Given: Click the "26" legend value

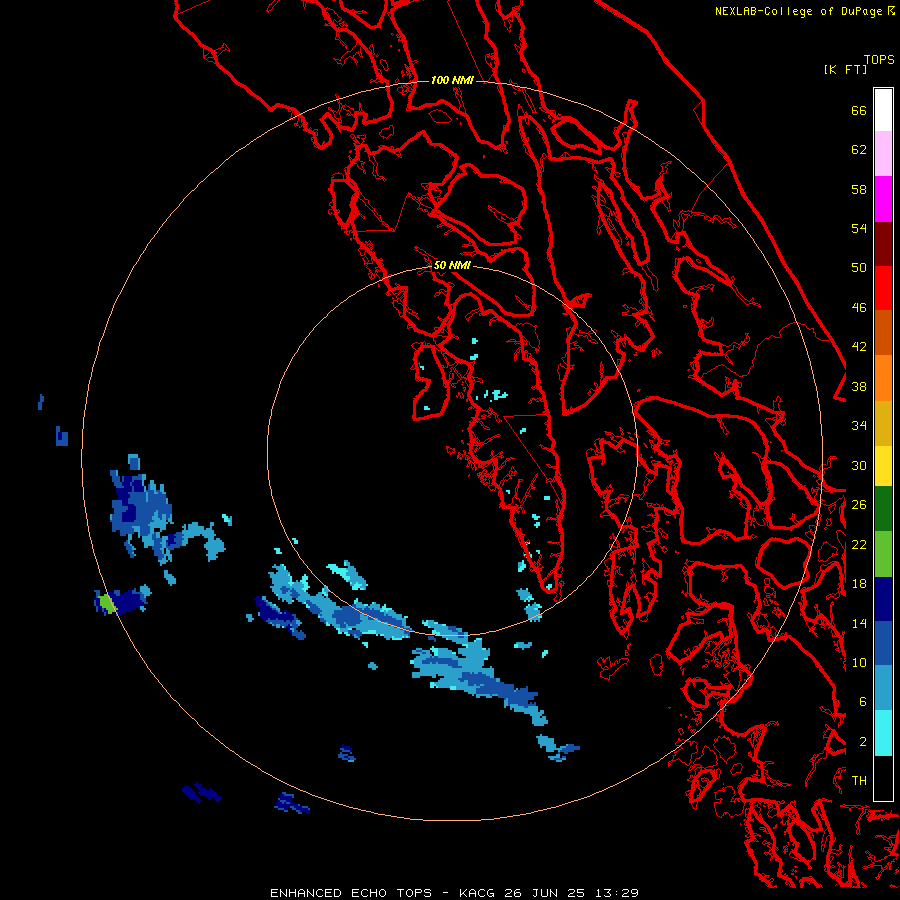Looking at the screenshot, I should pyautogui.click(x=859, y=505).
